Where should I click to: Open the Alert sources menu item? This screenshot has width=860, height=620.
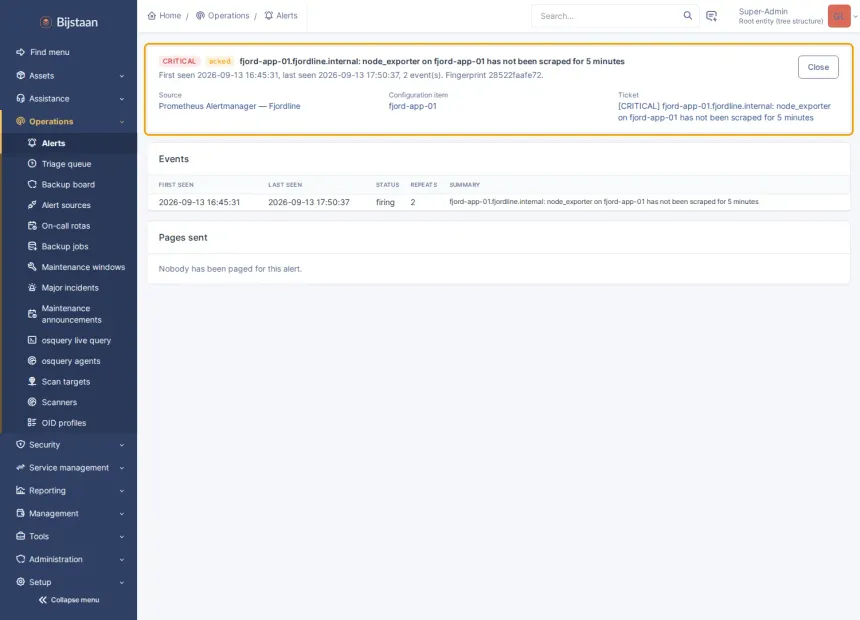[x=69, y=205]
